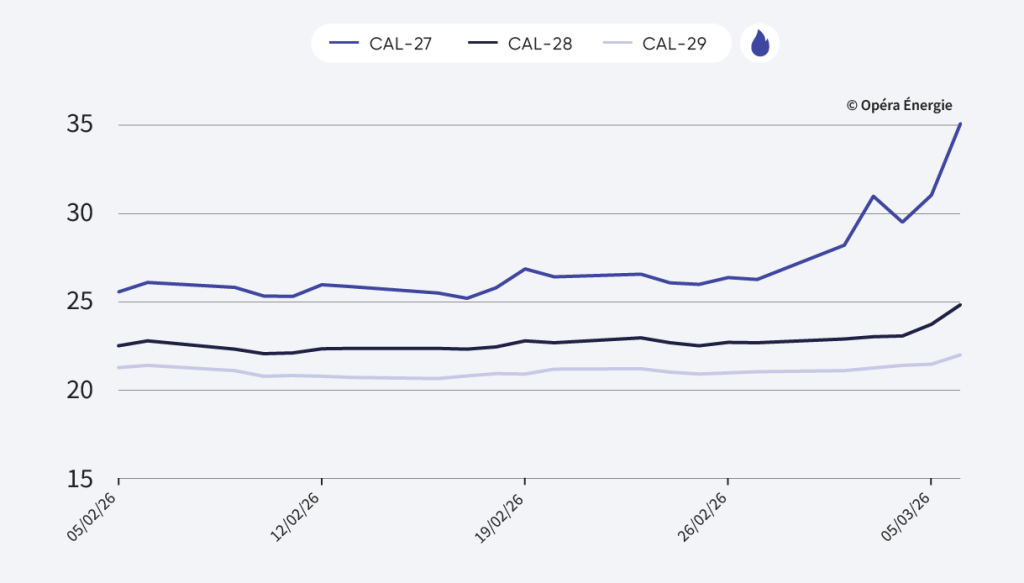
Task: Click the CAL-28 line end point
Action: [960, 304]
